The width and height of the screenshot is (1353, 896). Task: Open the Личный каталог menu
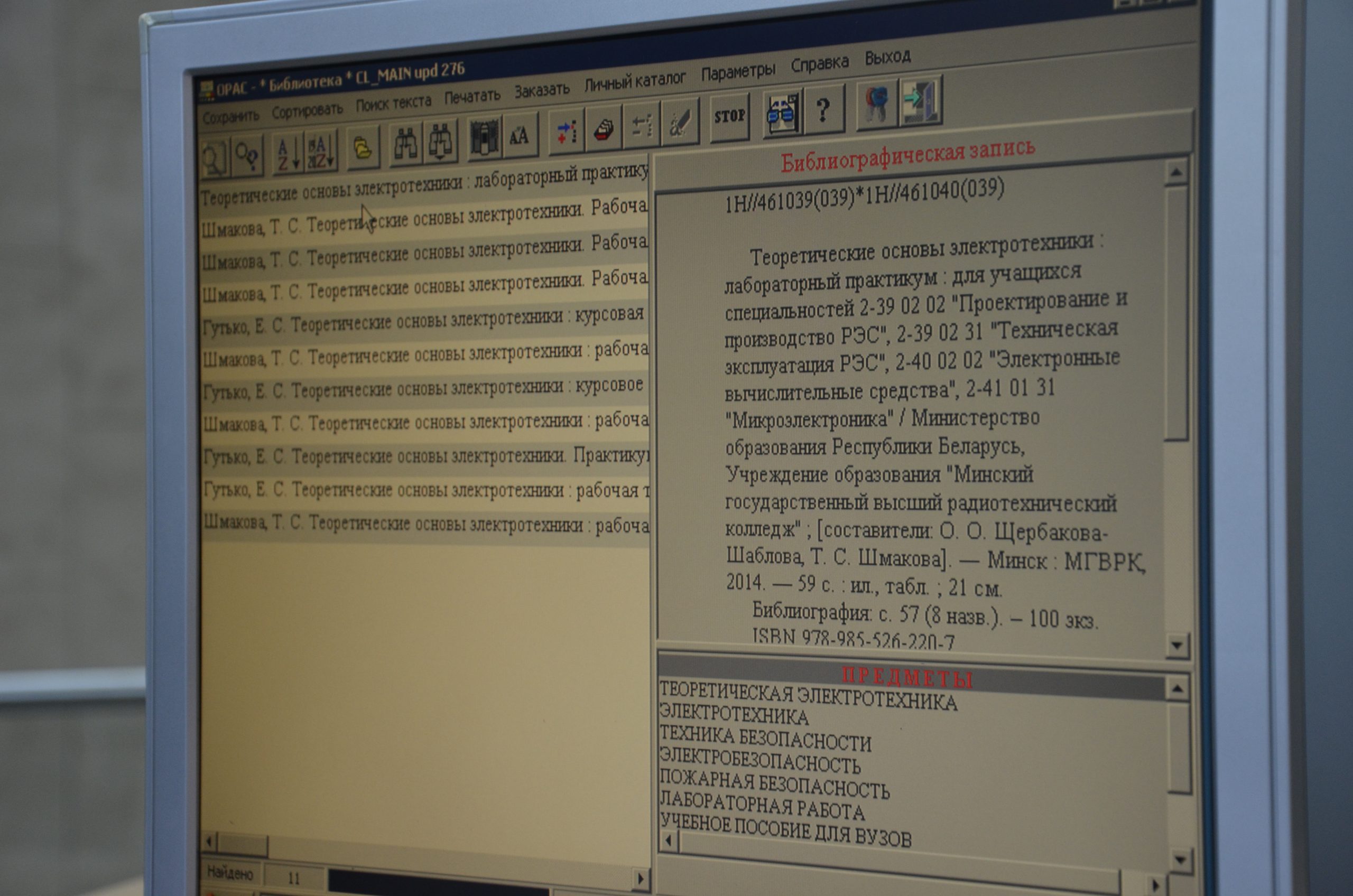click(635, 82)
